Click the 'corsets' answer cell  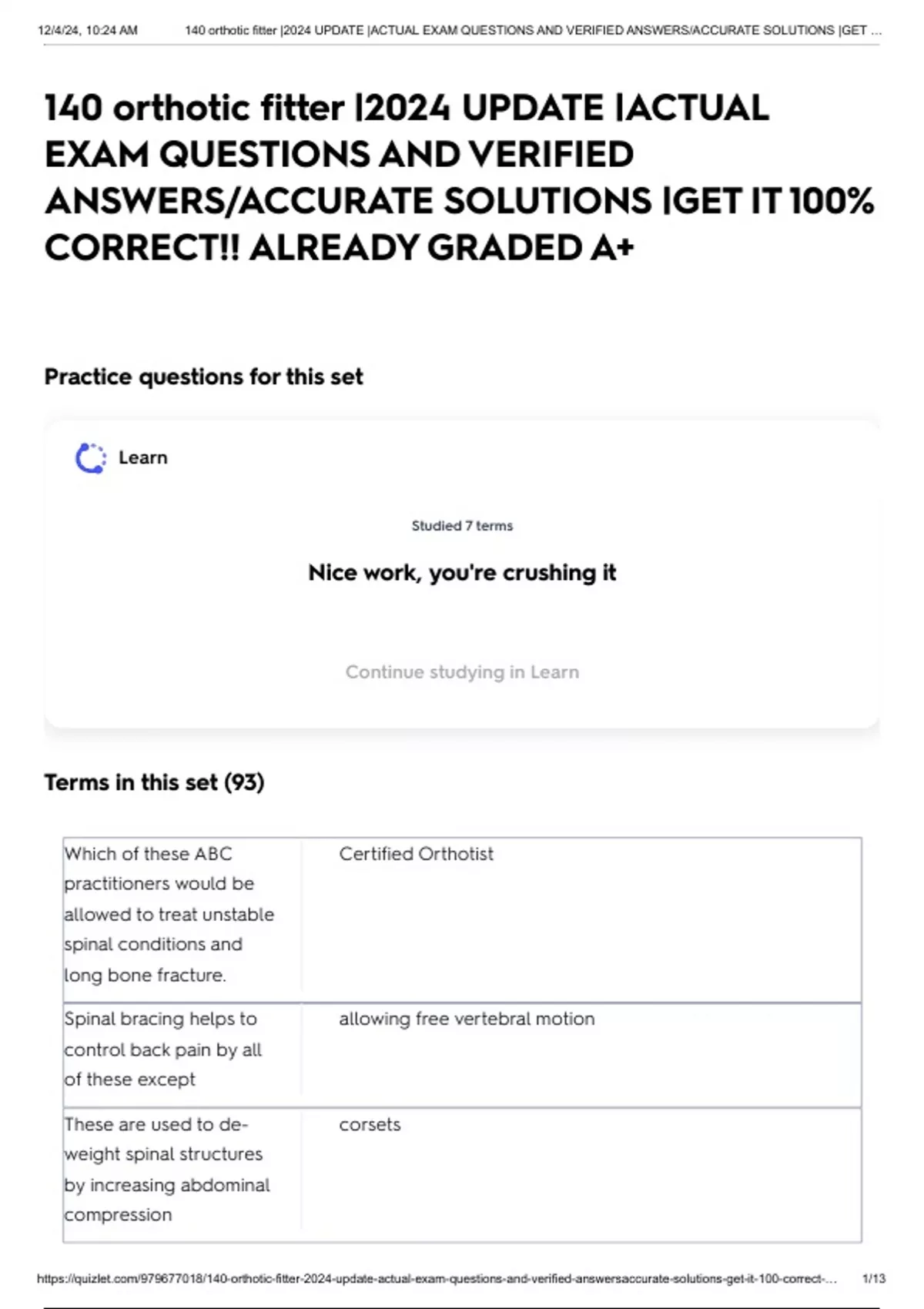coord(370,1124)
